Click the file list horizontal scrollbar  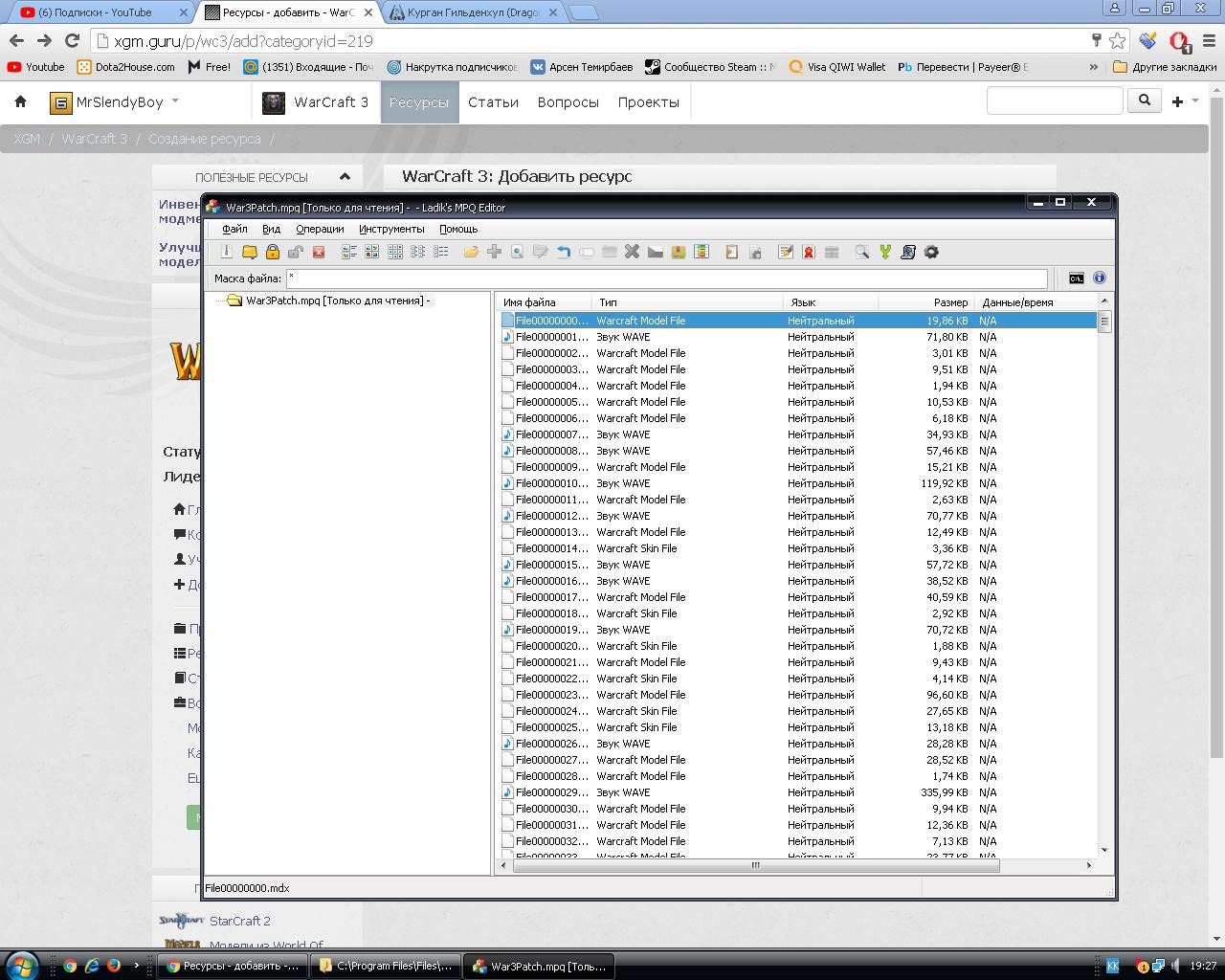pos(756,865)
